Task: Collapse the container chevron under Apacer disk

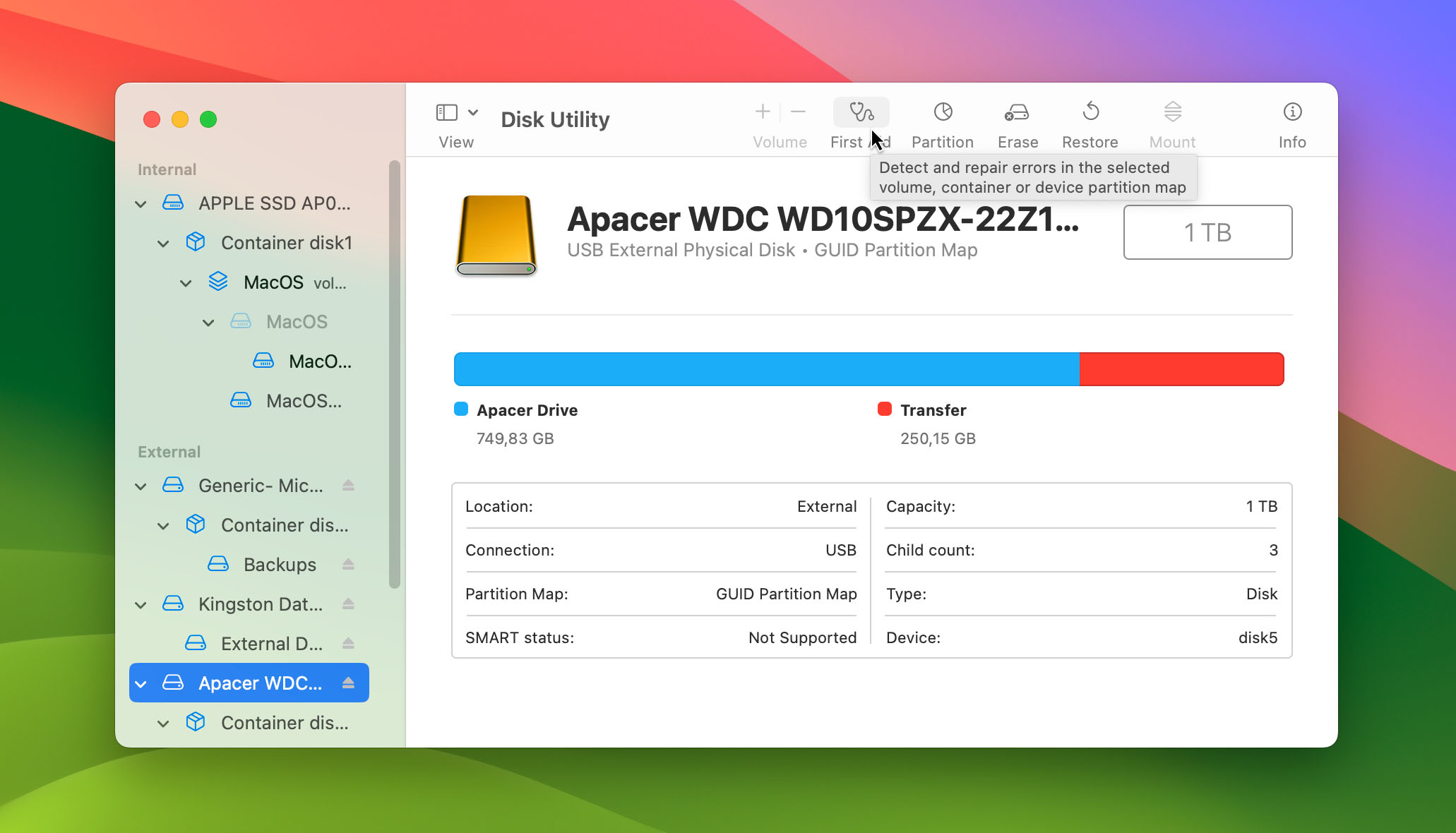Action: click(x=163, y=724)
